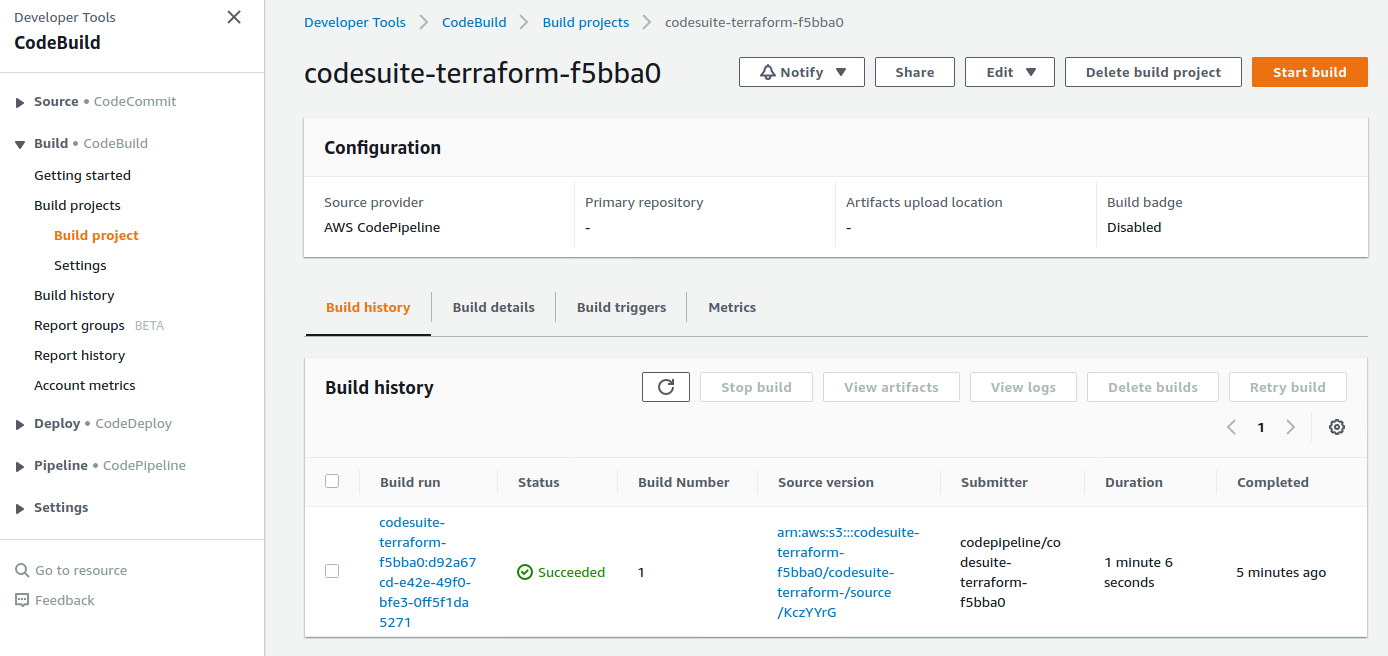1388x656 pixels.
Task: Switch to the Build details tab
Action: pyautogui.click(x=493, y=307)
